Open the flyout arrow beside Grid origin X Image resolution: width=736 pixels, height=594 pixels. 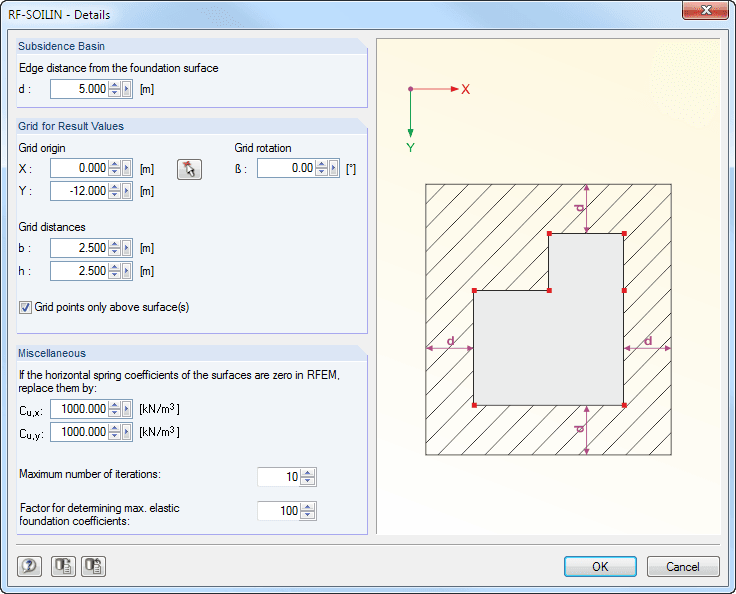point(127,168)
